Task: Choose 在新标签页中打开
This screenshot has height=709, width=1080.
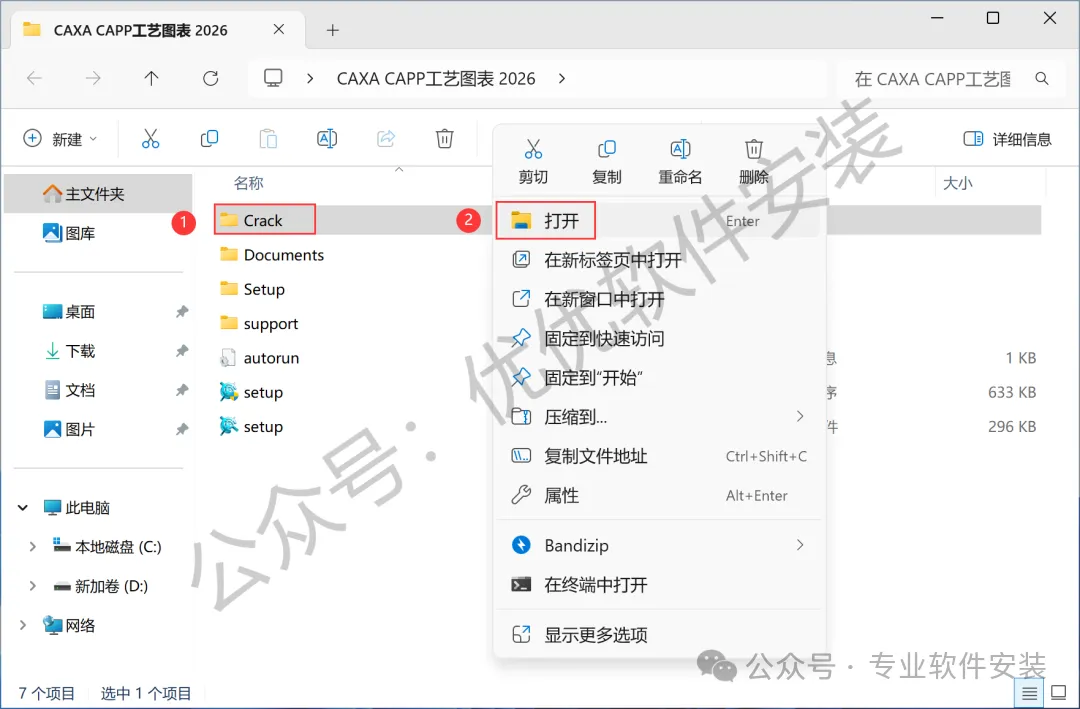Action: 658,260
